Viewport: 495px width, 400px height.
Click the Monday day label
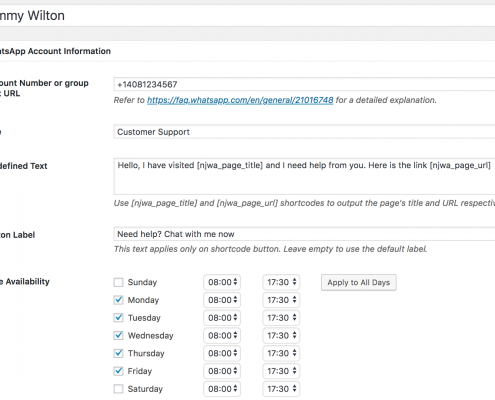(x=143, y=300)
